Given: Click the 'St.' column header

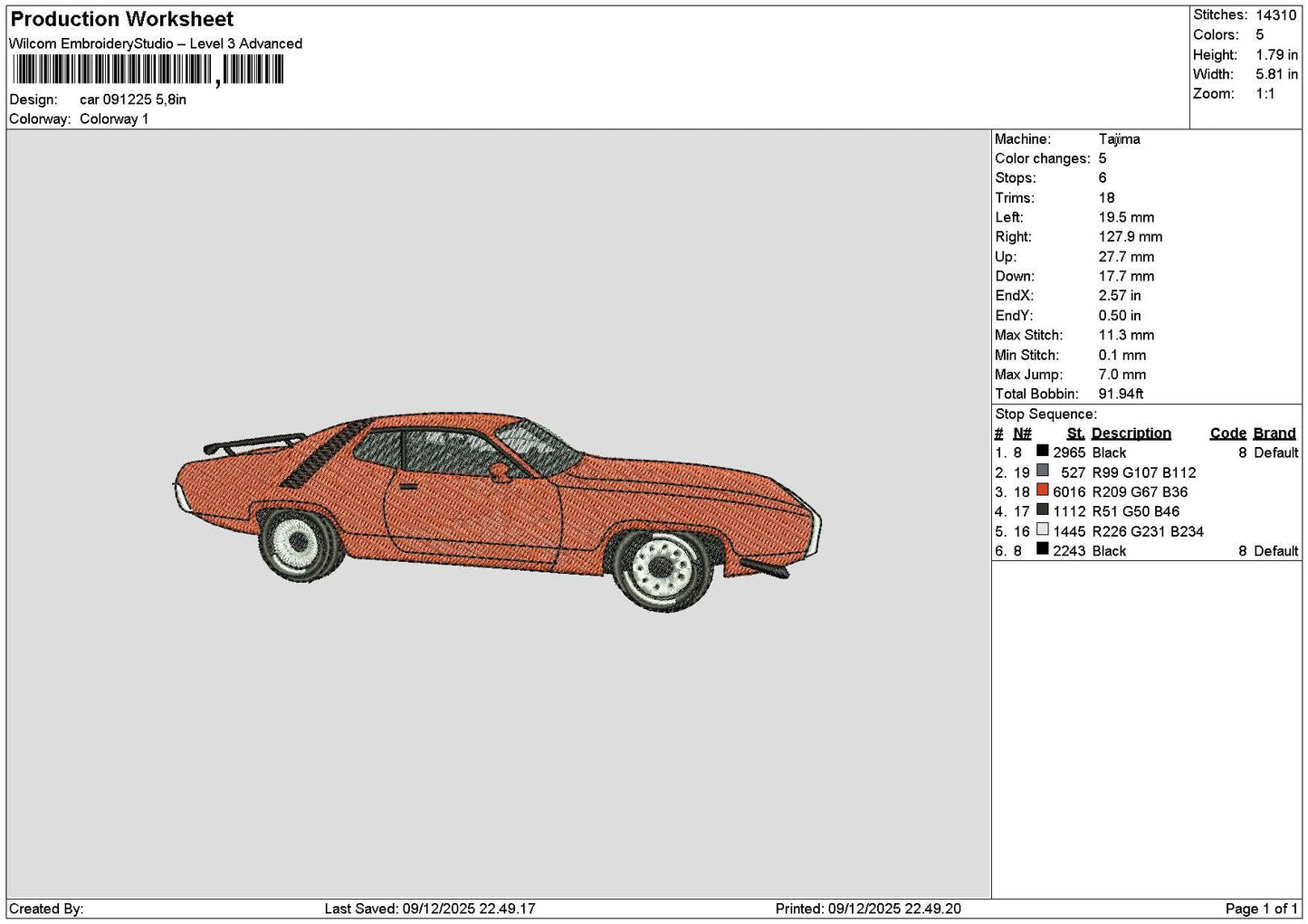Looking at the screenshot, I should [1075, 433].
